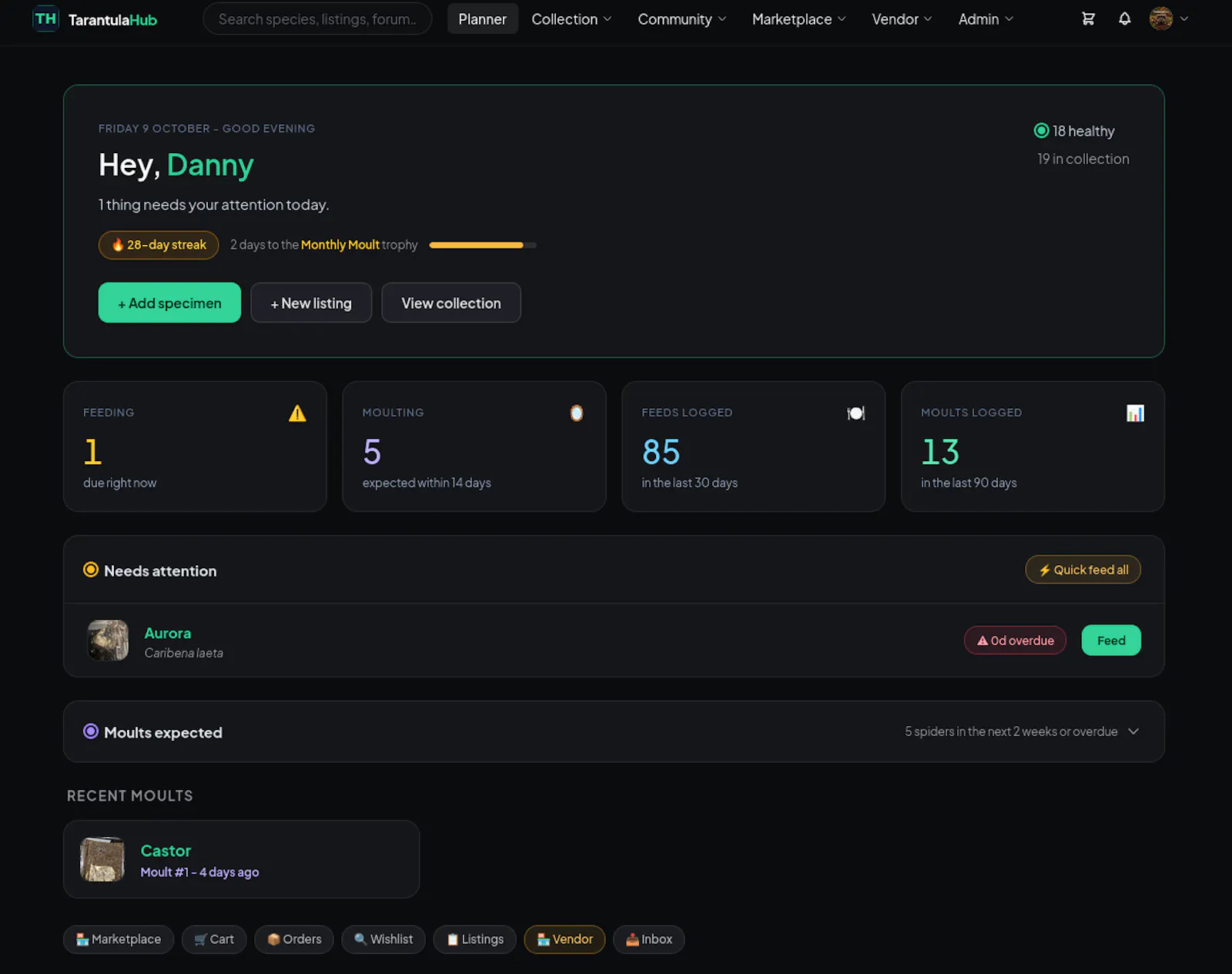Expand the Collection menu

[x=571, y=18]
